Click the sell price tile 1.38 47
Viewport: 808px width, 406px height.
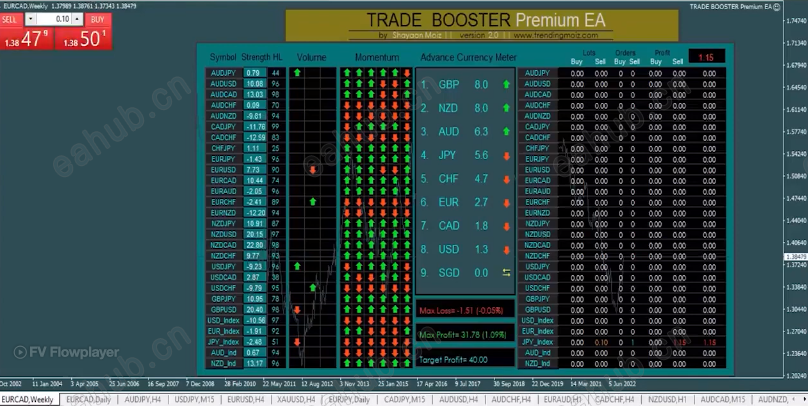coord(27,39)
